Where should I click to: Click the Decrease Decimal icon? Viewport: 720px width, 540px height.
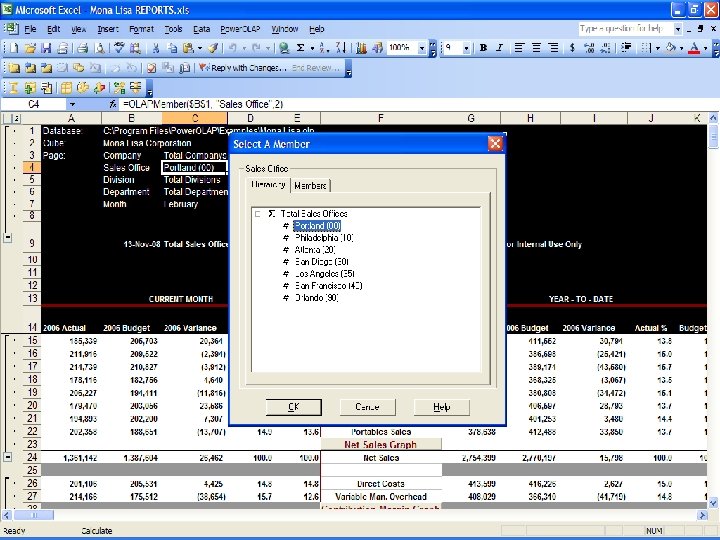pos(606,48)
